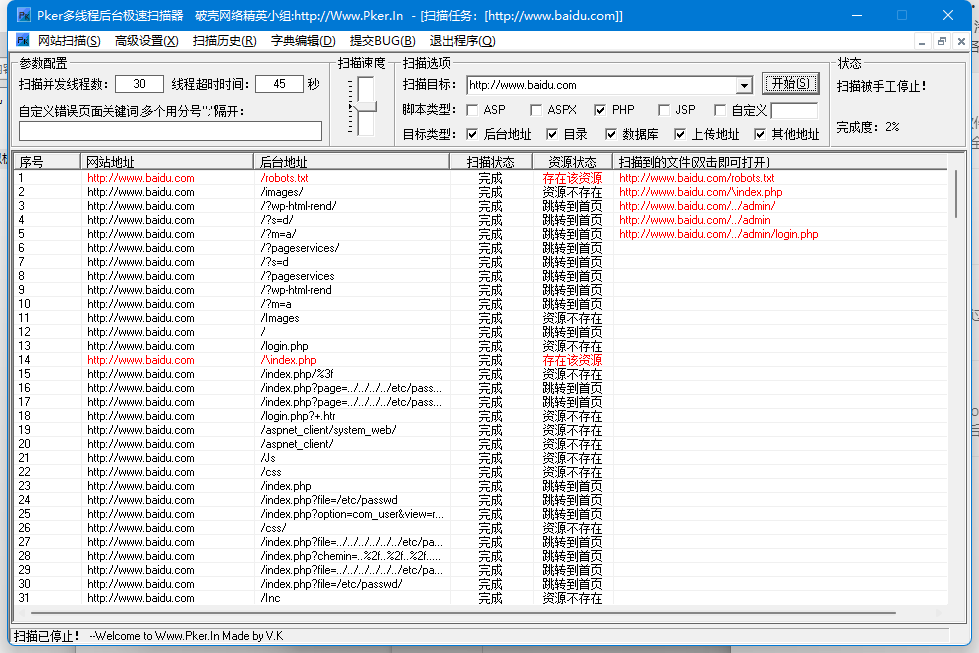Sort by the 扫描状态 column header
The image size is (979, 653).
(491, 162)
